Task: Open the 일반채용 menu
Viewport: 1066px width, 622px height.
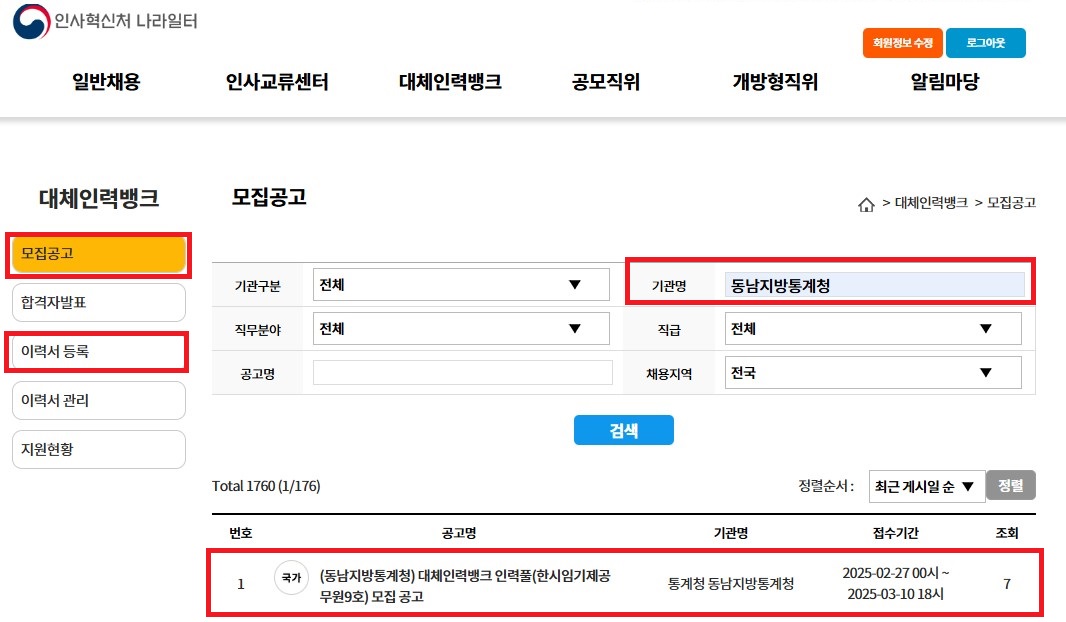Action: (x=106, y=83)
